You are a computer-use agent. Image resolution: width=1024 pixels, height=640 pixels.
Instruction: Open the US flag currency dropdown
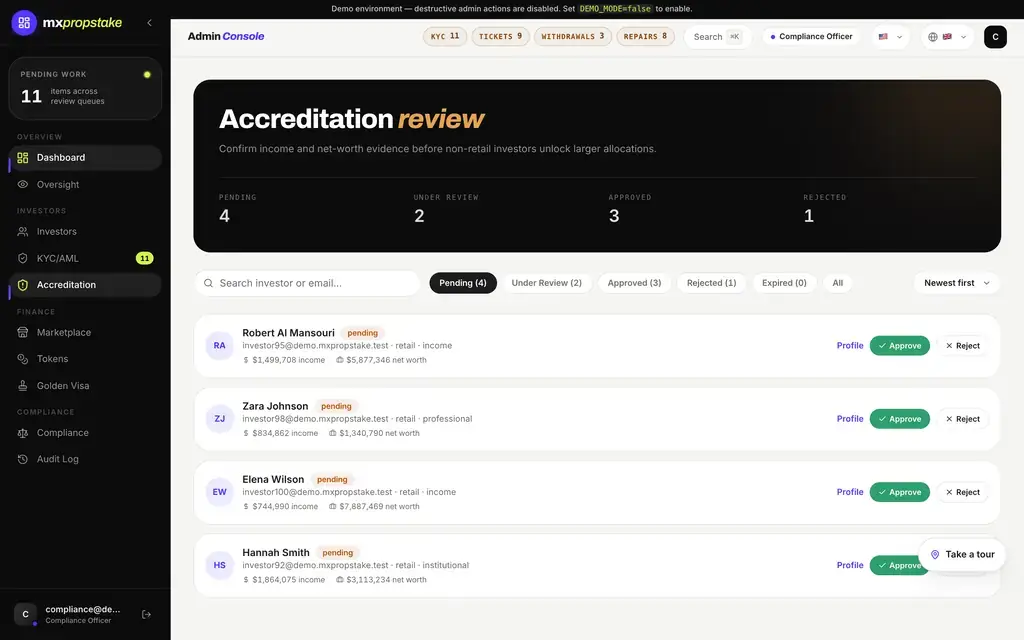click(x=890, y=37)
